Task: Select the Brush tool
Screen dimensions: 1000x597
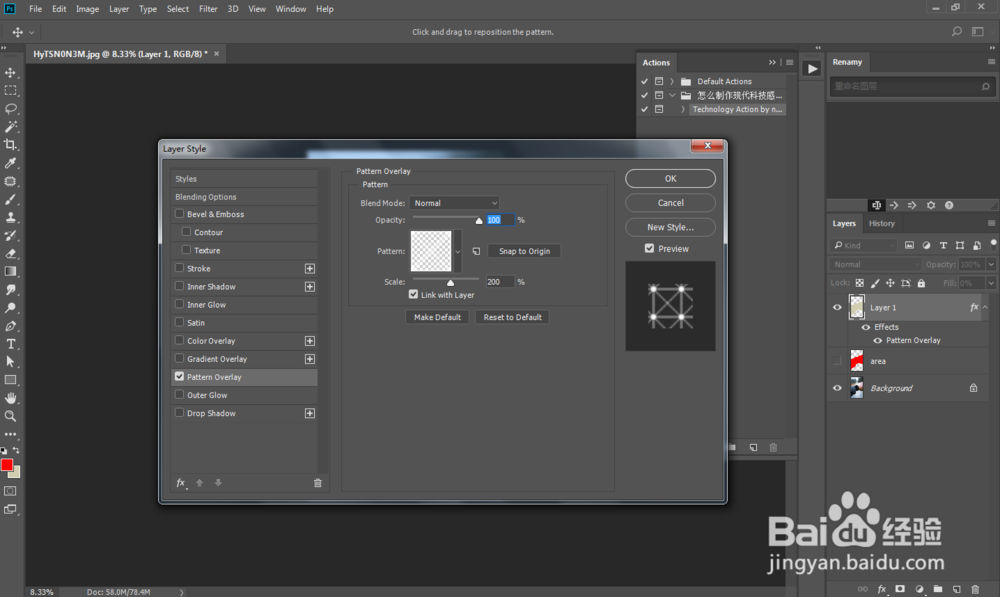Action: tap(10, 200)
